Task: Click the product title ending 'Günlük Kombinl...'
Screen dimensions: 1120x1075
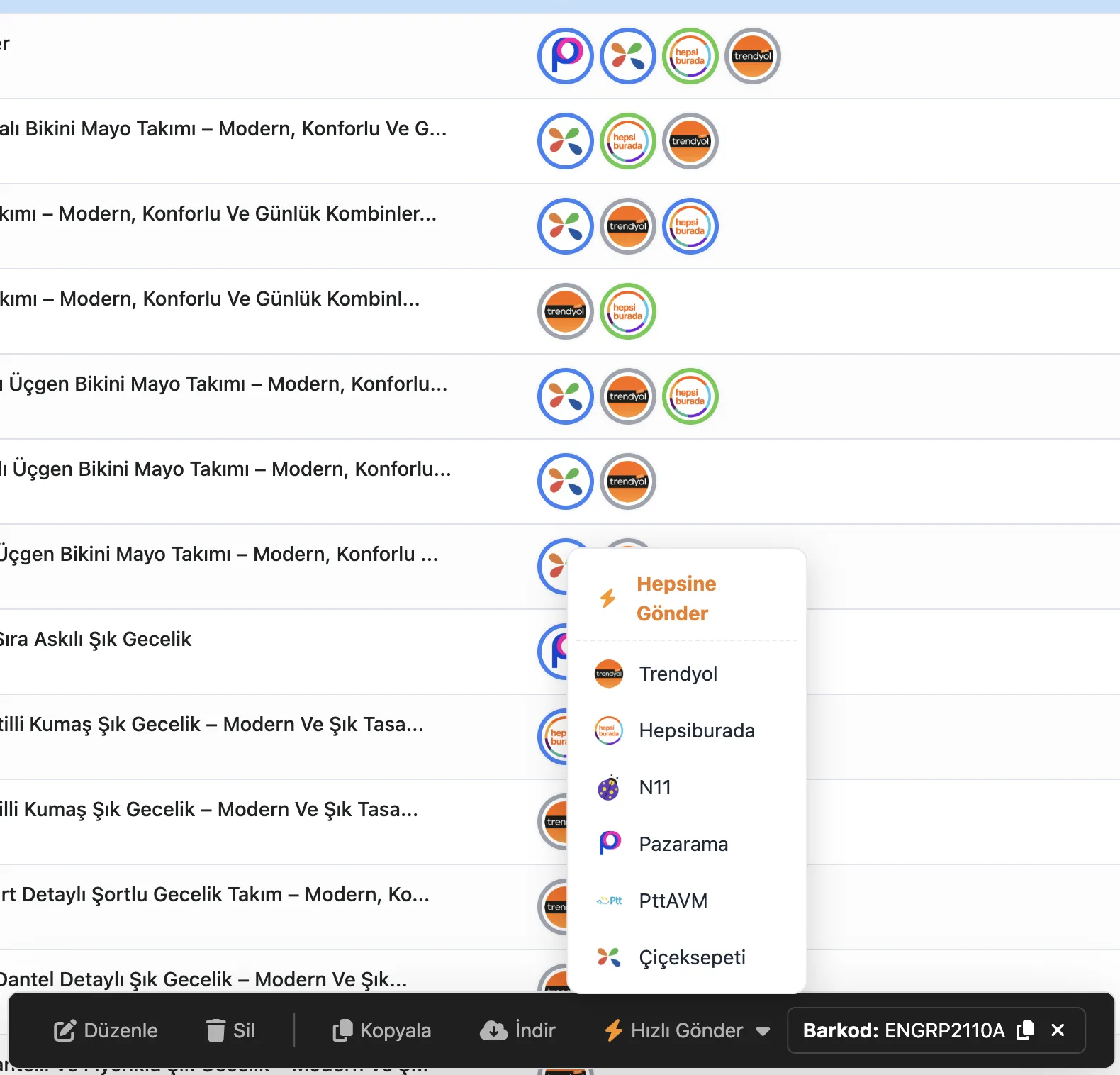Action: [210, 299]
